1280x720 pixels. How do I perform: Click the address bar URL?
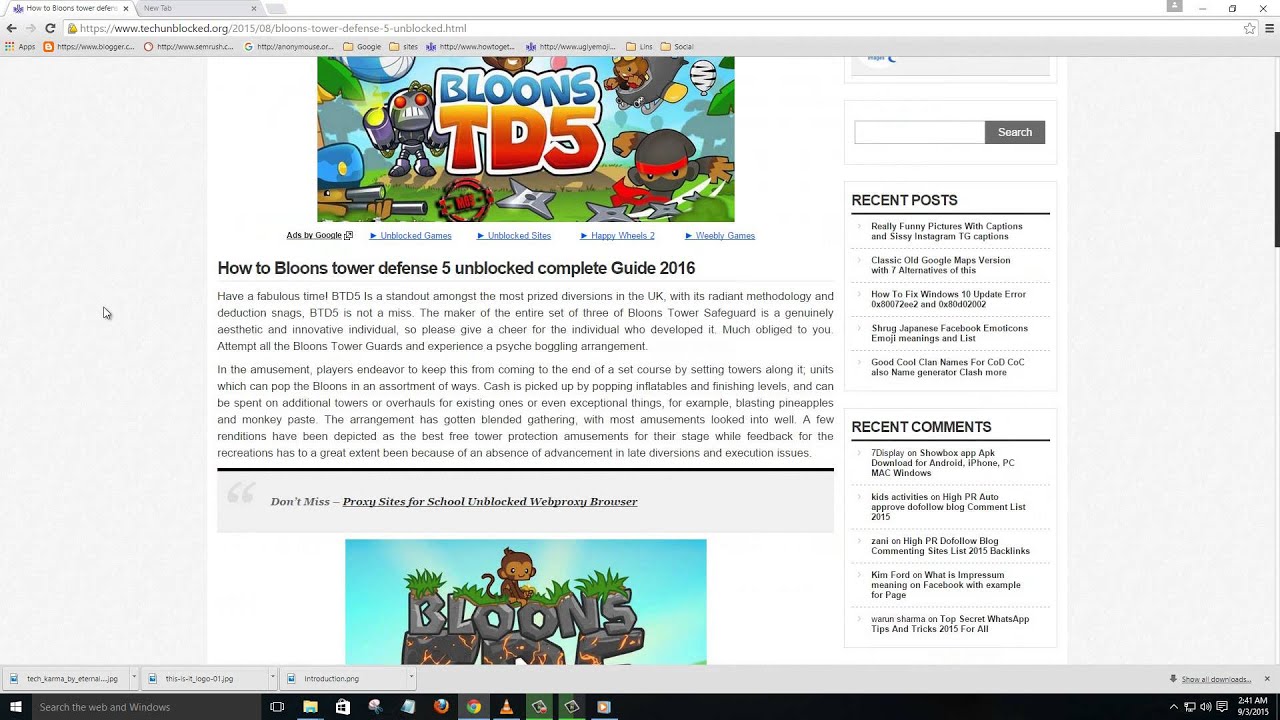coord(273,28)
